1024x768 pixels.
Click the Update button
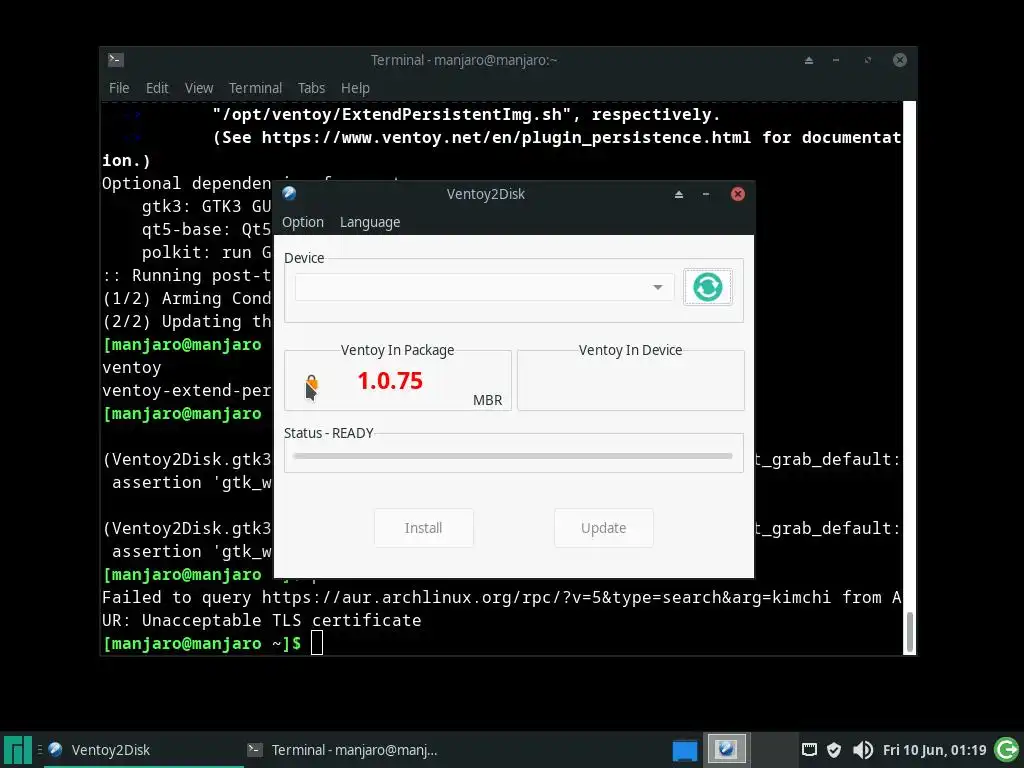603,528
